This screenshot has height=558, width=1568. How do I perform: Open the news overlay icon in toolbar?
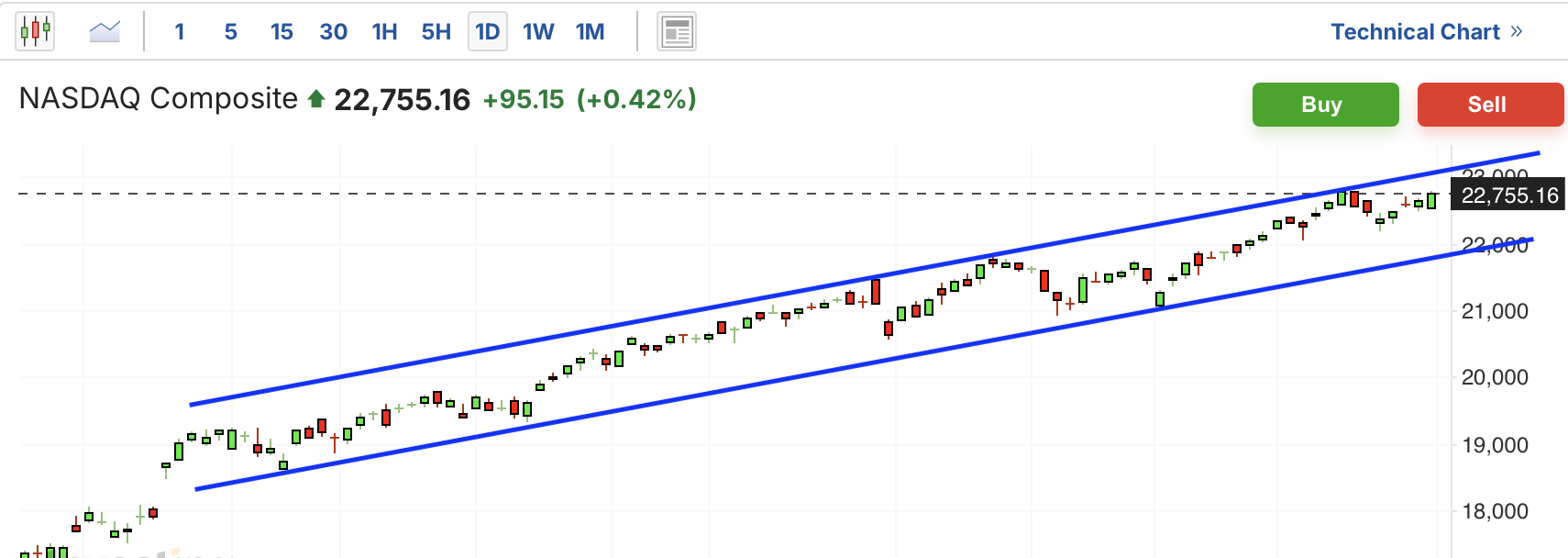(x=677, y=32)
